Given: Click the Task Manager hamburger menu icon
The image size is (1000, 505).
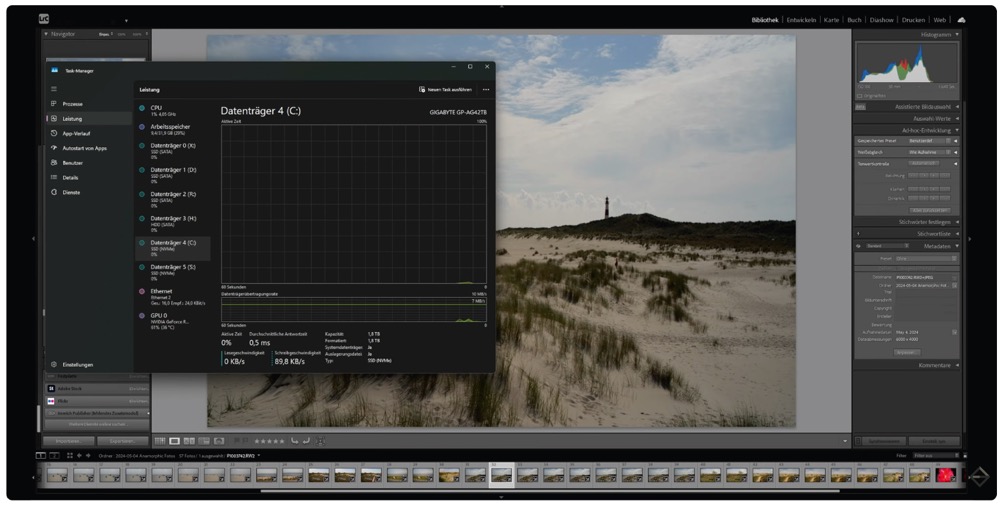Looking at the screenshot, I should pyautogui.click(x=53, y=89).
